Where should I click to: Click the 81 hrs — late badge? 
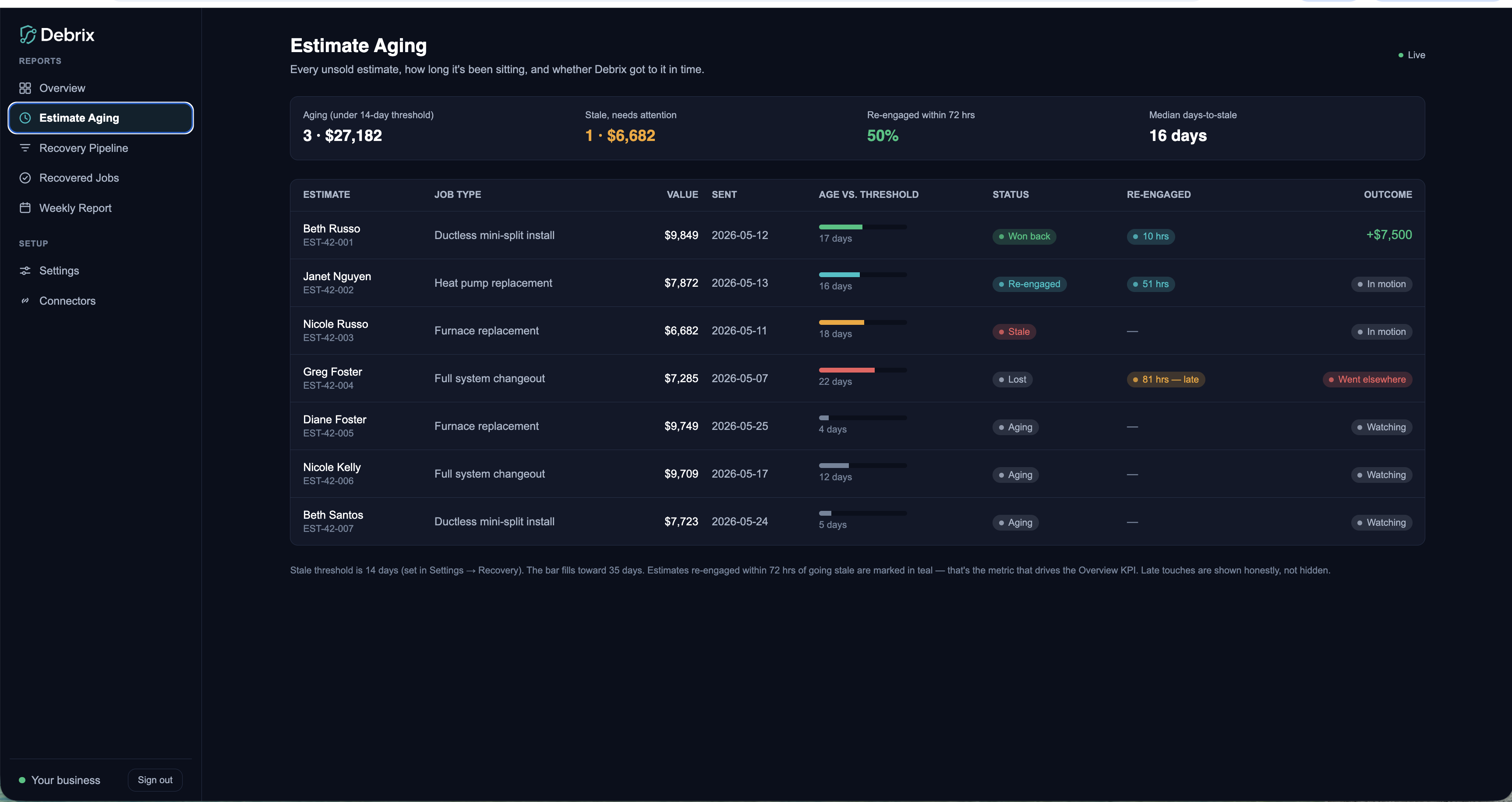pos(1166,380)
